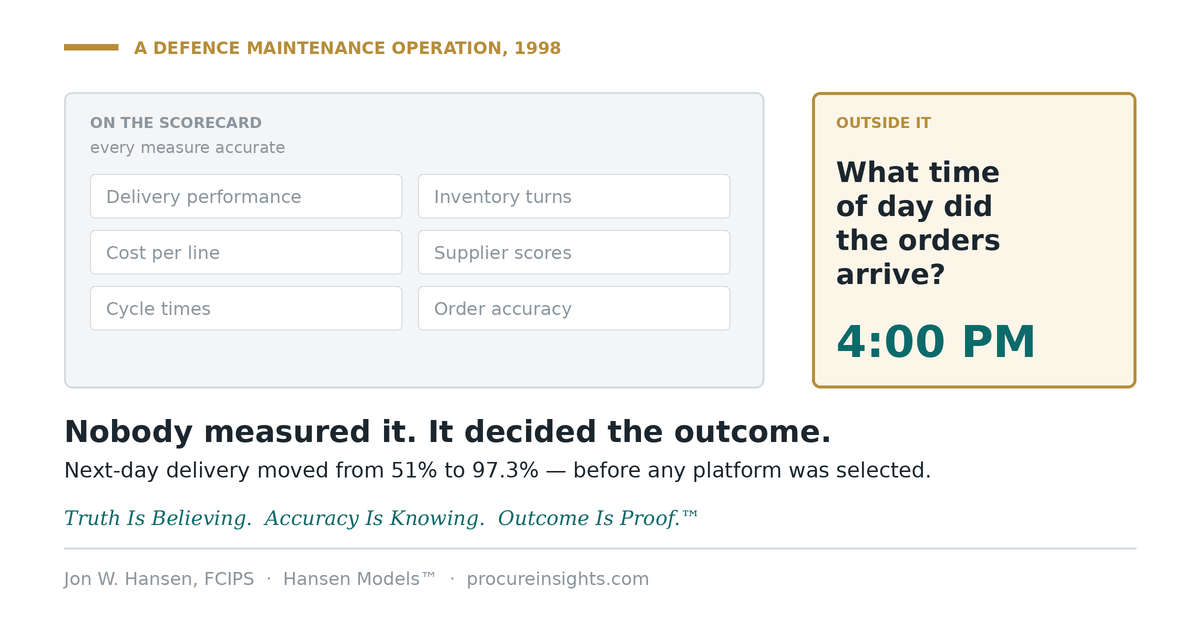Click the Cycle times box
The width and height of the screenshot is (1200, 630).
tap(246, 308)
